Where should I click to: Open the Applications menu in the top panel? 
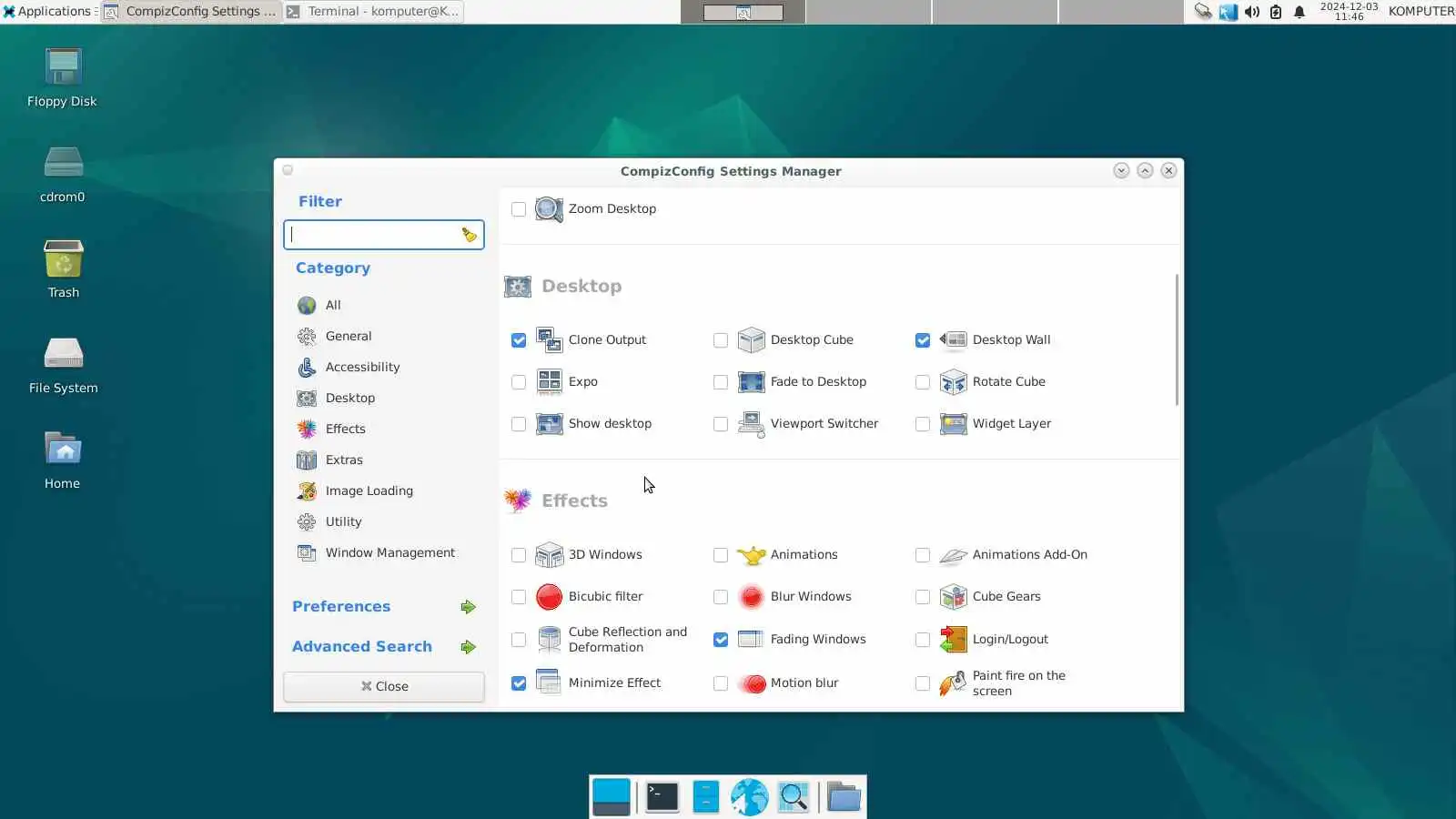[48, 12]
